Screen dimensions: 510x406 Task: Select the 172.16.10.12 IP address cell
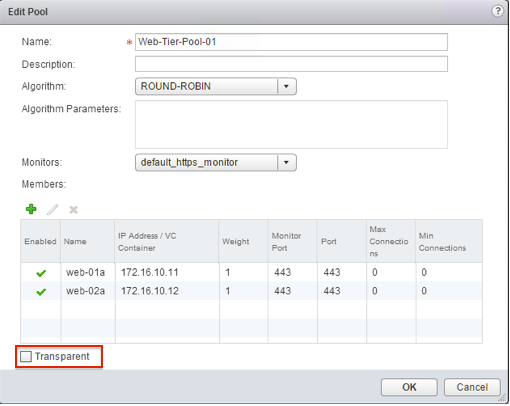(x=150, y=291)
